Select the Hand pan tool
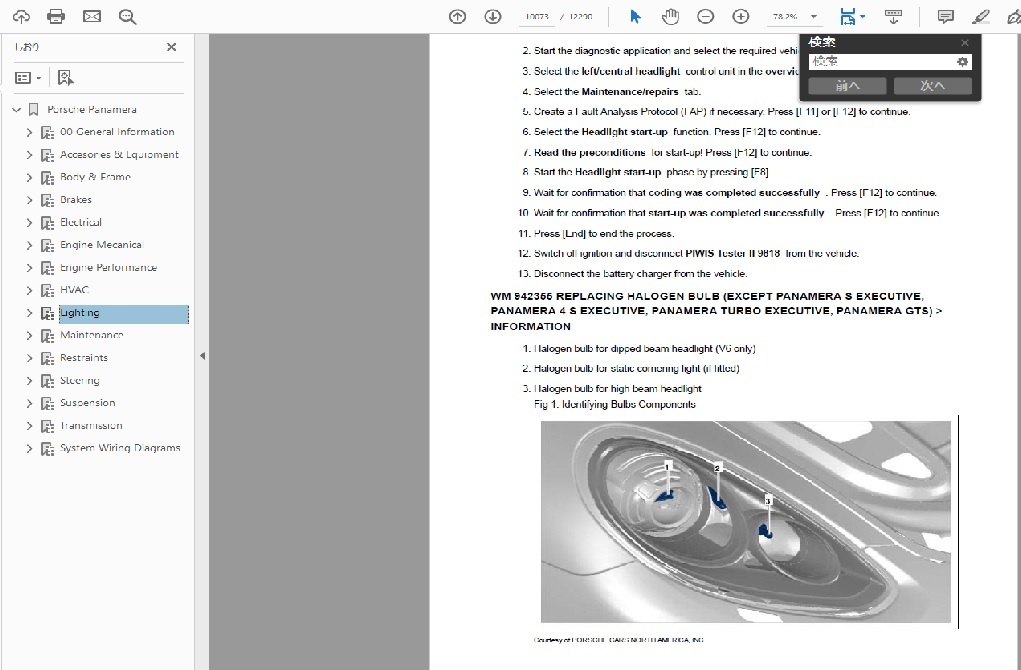 point(670,17)
